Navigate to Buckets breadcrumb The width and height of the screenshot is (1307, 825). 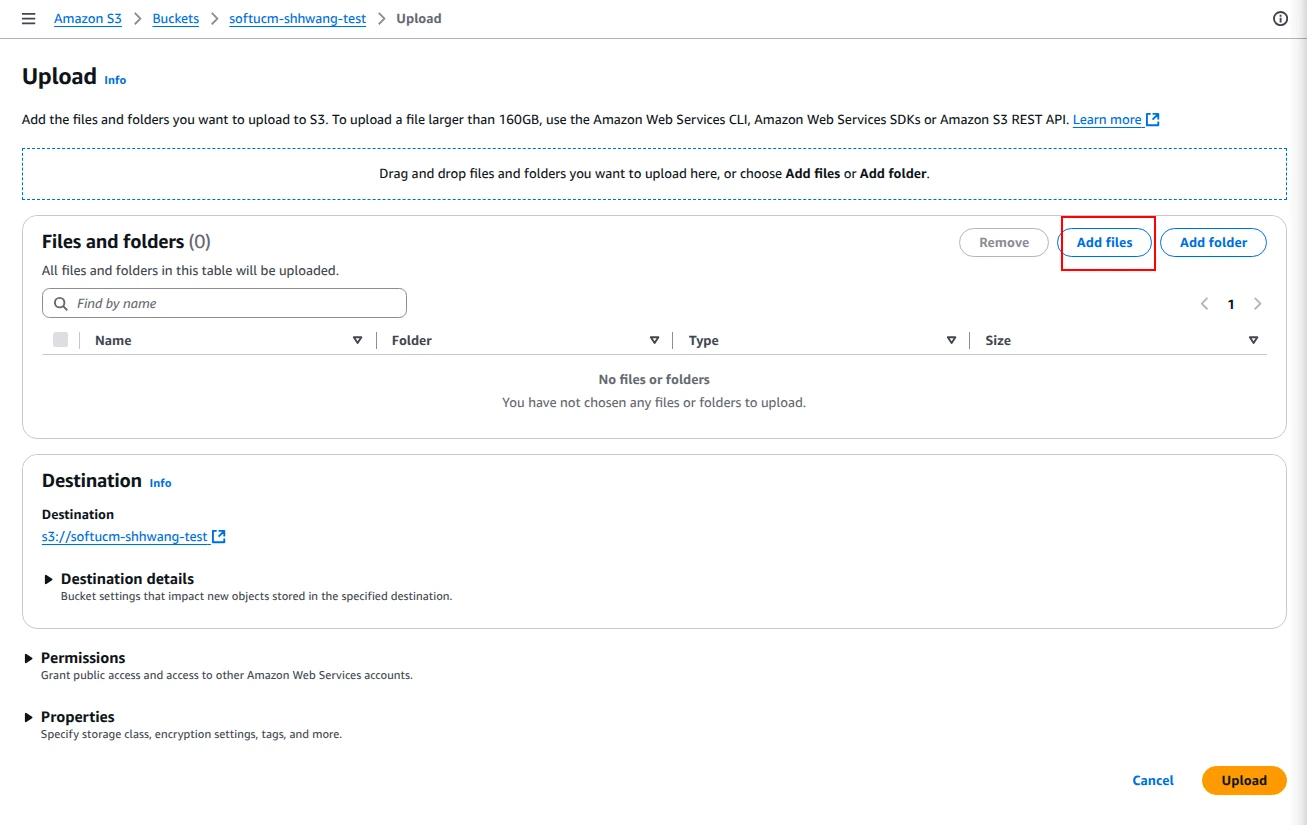[176, 19]
